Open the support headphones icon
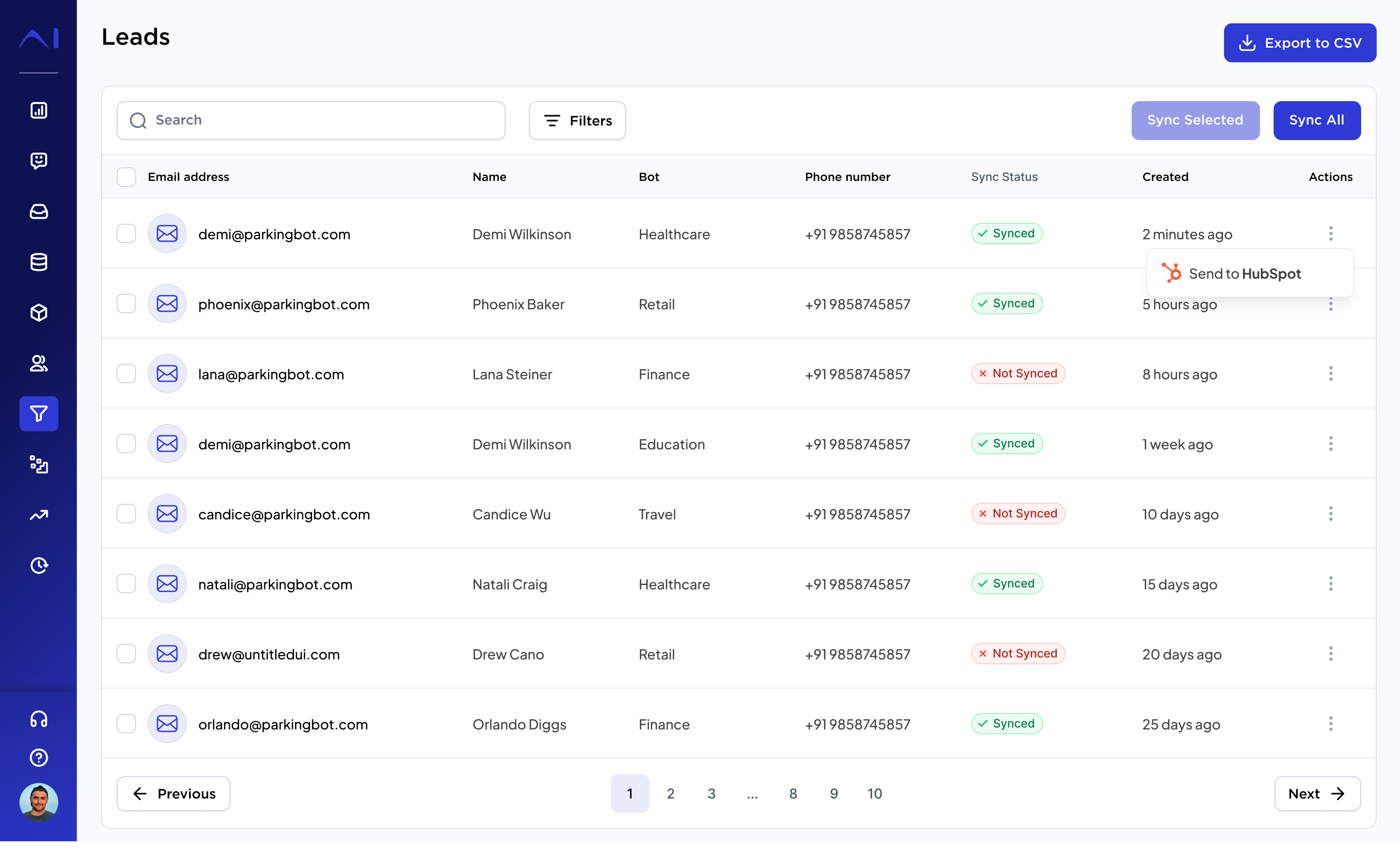Screen dimensions: 1400x852 [x=38, y=719]
